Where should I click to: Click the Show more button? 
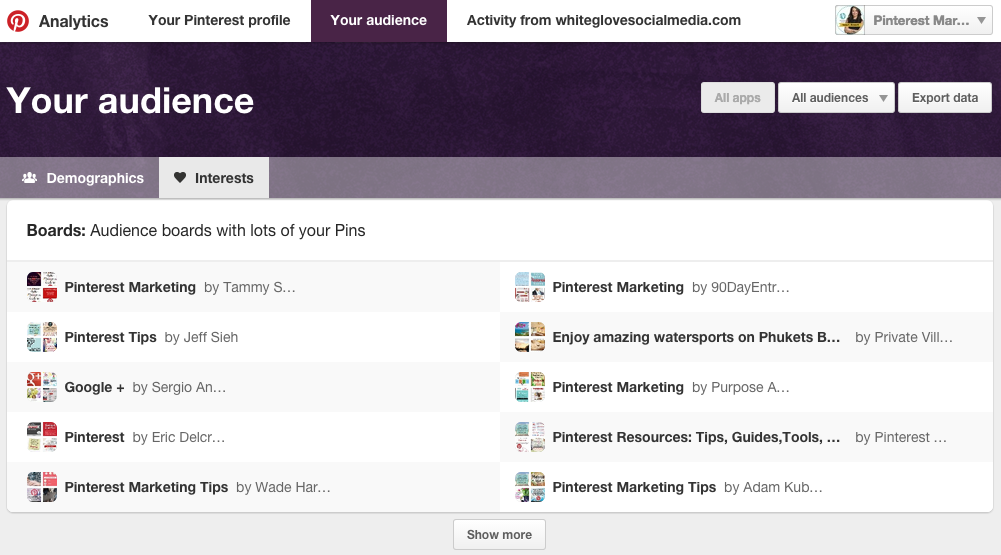[499, 535]
